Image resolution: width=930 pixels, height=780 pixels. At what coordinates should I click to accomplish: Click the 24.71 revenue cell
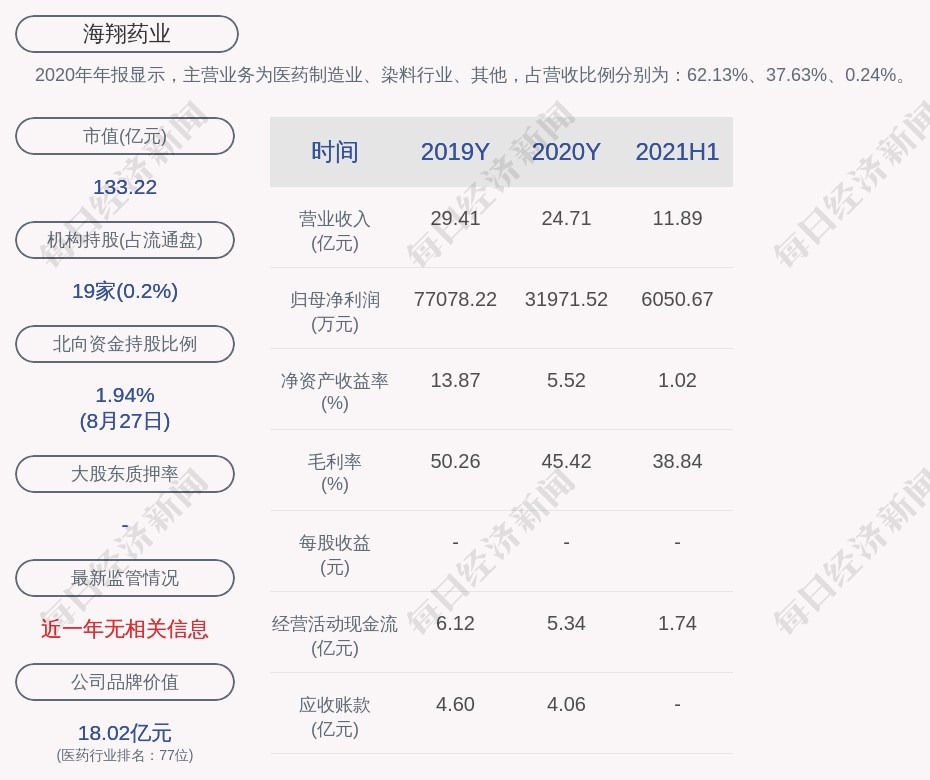click(x=566, y=218)
